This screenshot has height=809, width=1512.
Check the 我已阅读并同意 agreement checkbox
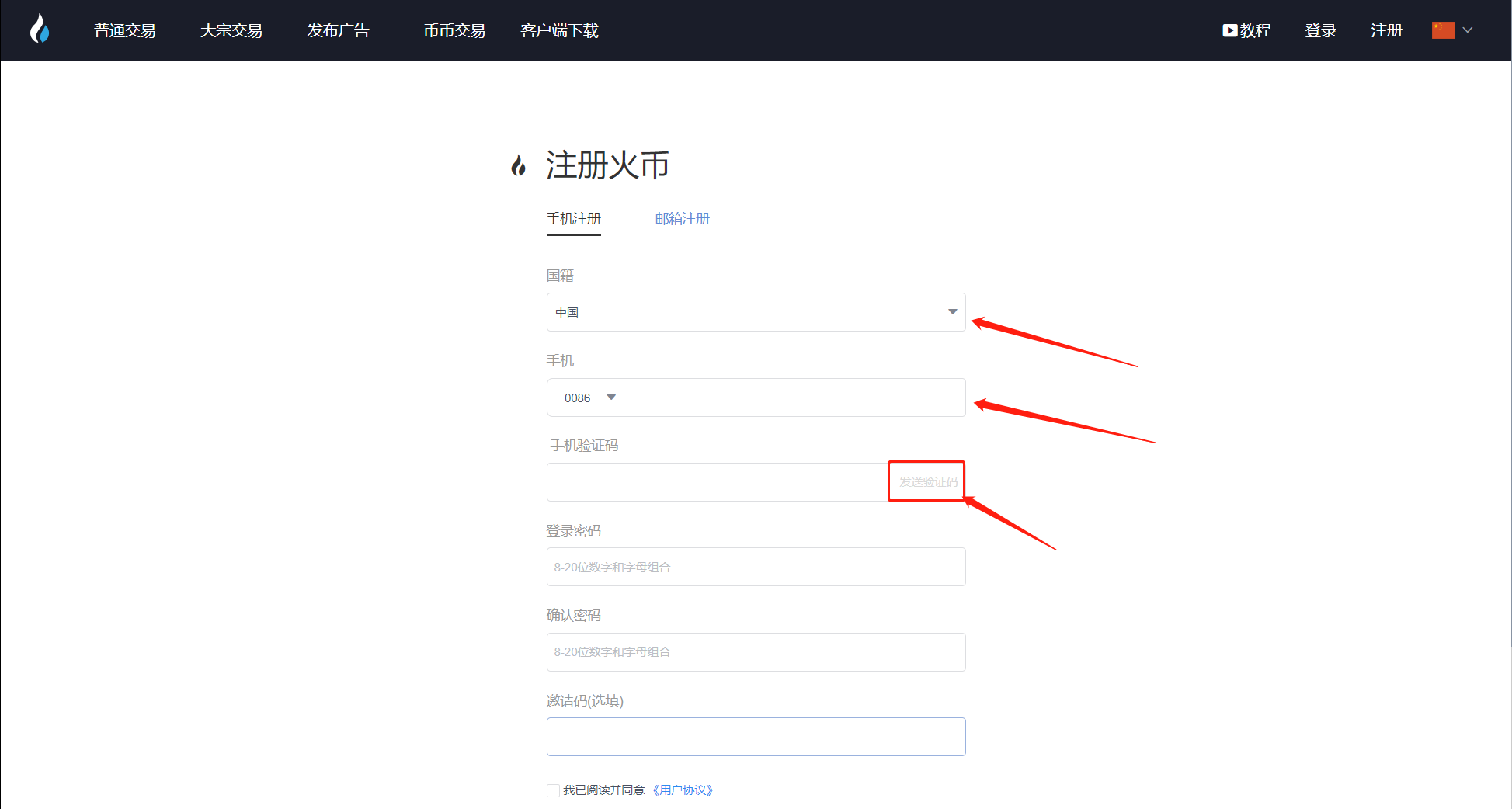coord(553,790)
